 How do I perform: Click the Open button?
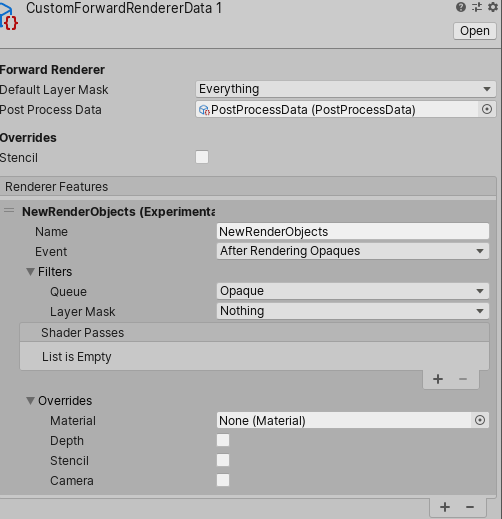pos(475,31)
